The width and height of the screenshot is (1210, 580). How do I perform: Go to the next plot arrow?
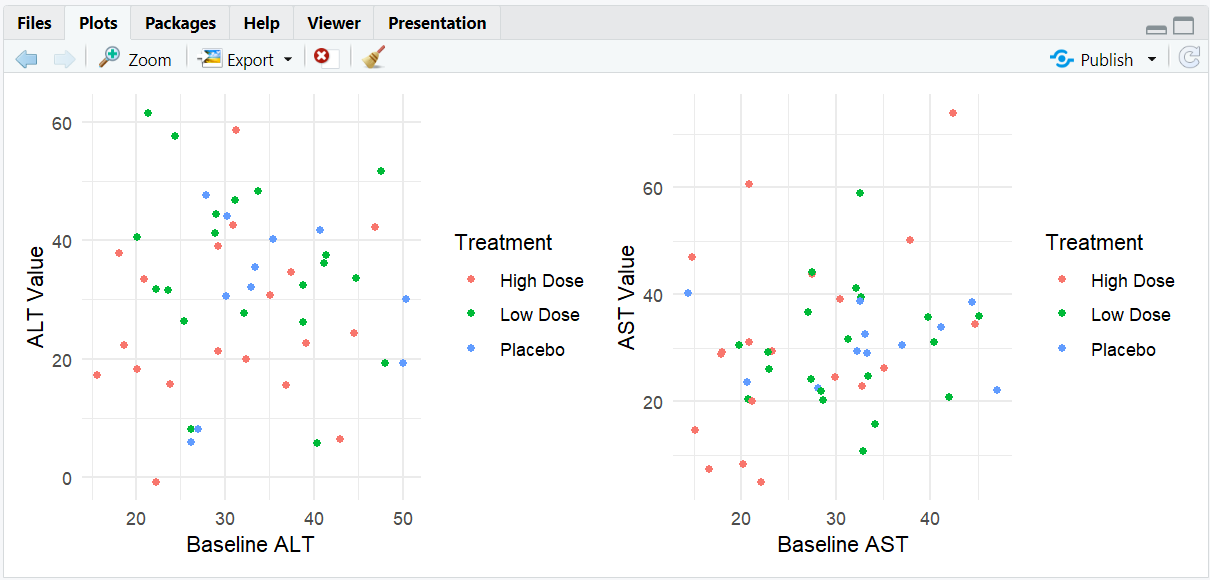(x=64, y=59)
